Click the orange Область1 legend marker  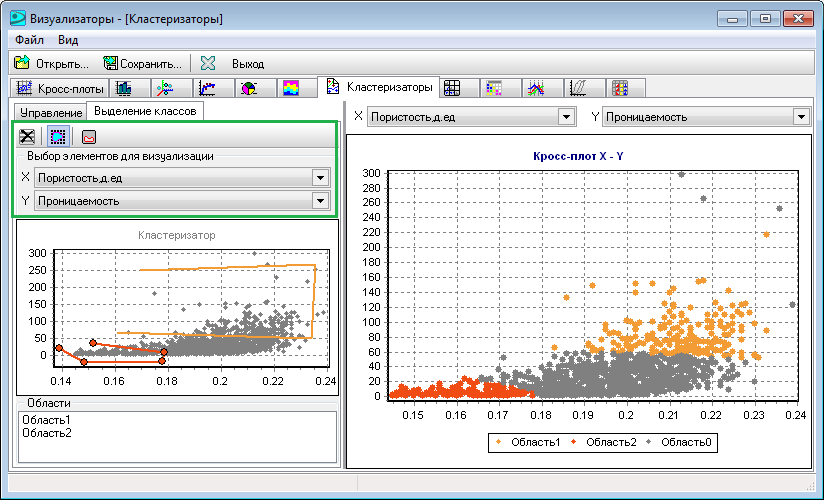point(498,442)
